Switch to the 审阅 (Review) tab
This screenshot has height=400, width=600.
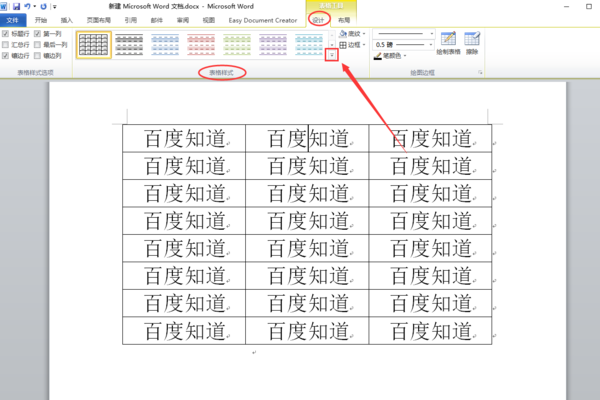click(x=183, y=20)
